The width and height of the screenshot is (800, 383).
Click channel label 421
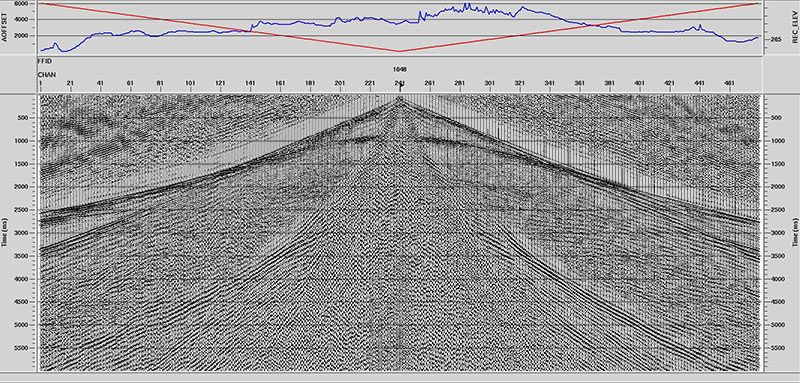[670, 83]
